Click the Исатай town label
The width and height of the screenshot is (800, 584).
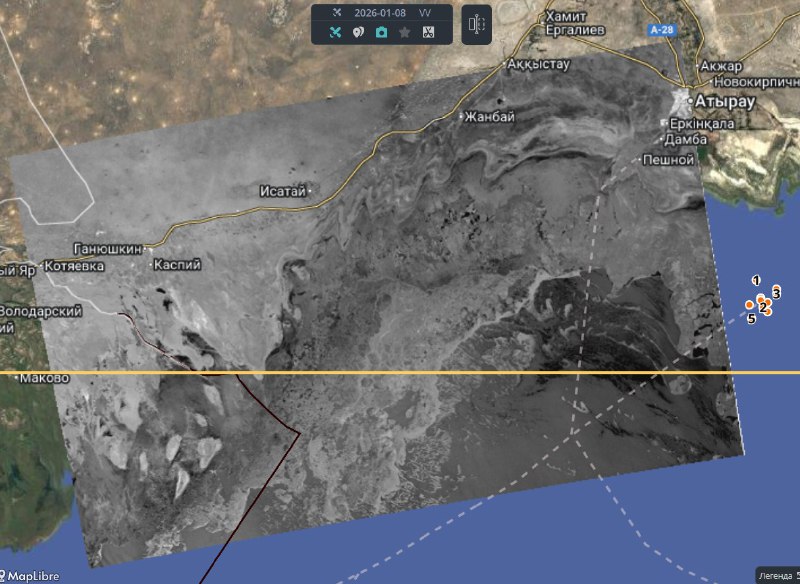pyautogui.click(x=283, y=190)
